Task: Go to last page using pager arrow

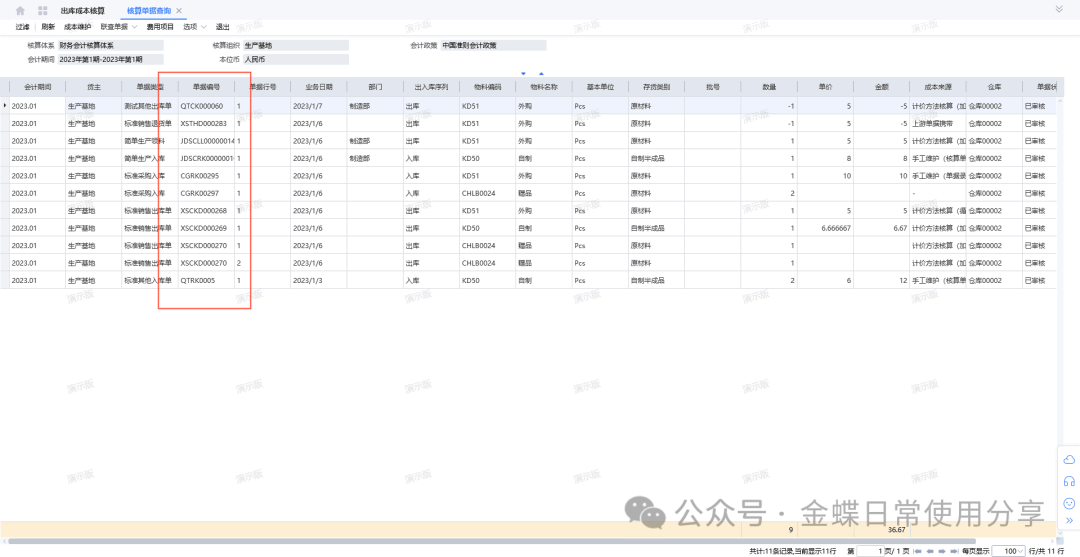Action: [954, 551]
